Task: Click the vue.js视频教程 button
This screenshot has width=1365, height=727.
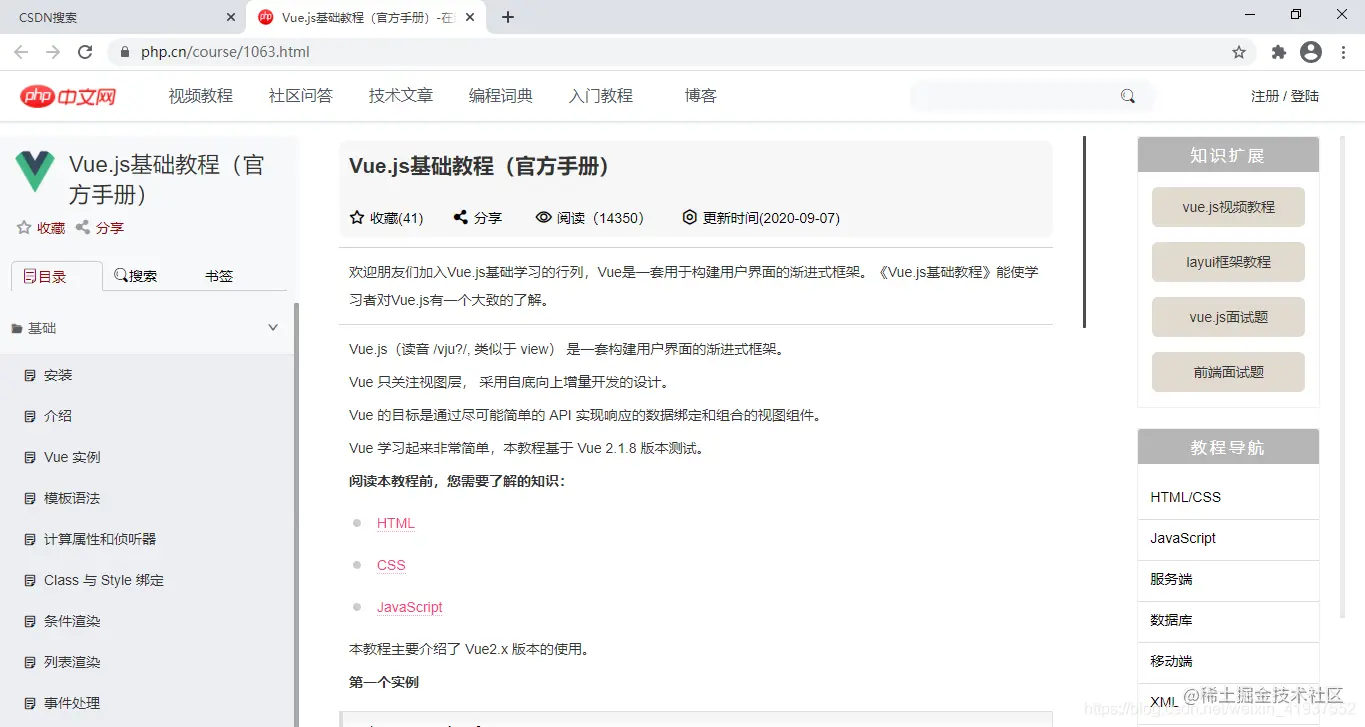Action: 1228,207
